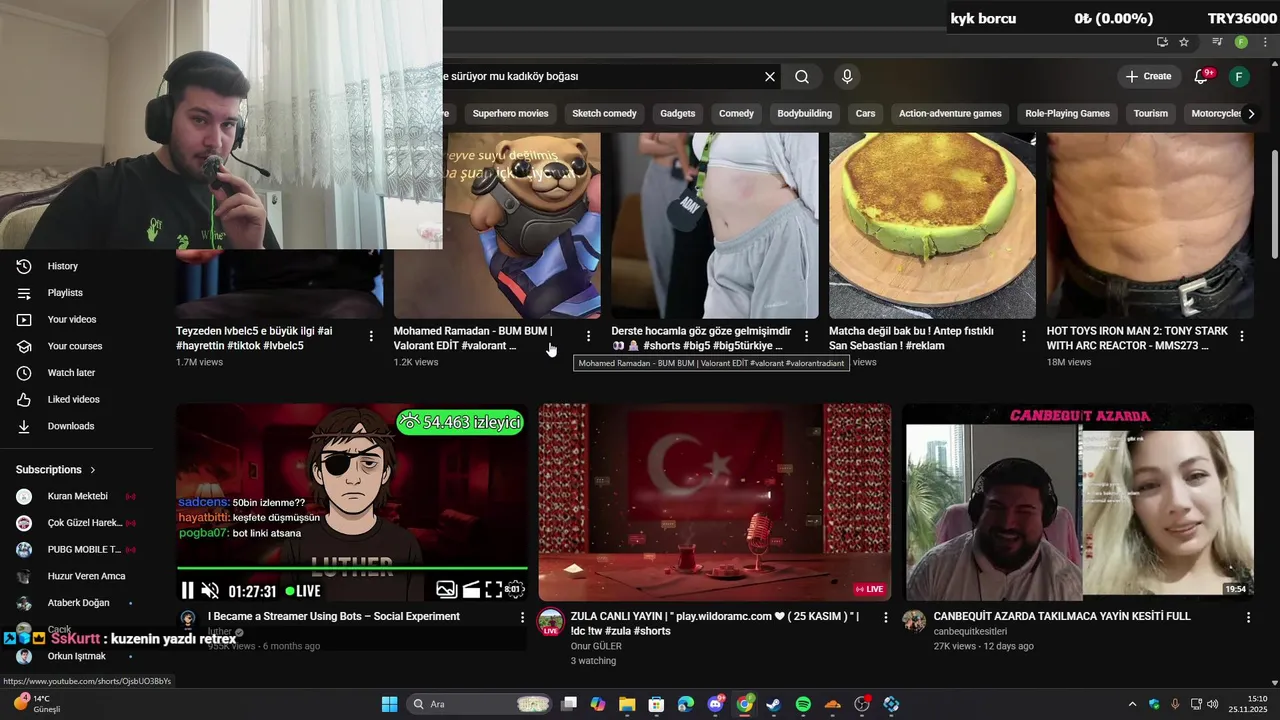The height and width of the screenshot is (720, 1280).
Task: Open Spotify from the taskbar
Action: [x=803, y=704]
